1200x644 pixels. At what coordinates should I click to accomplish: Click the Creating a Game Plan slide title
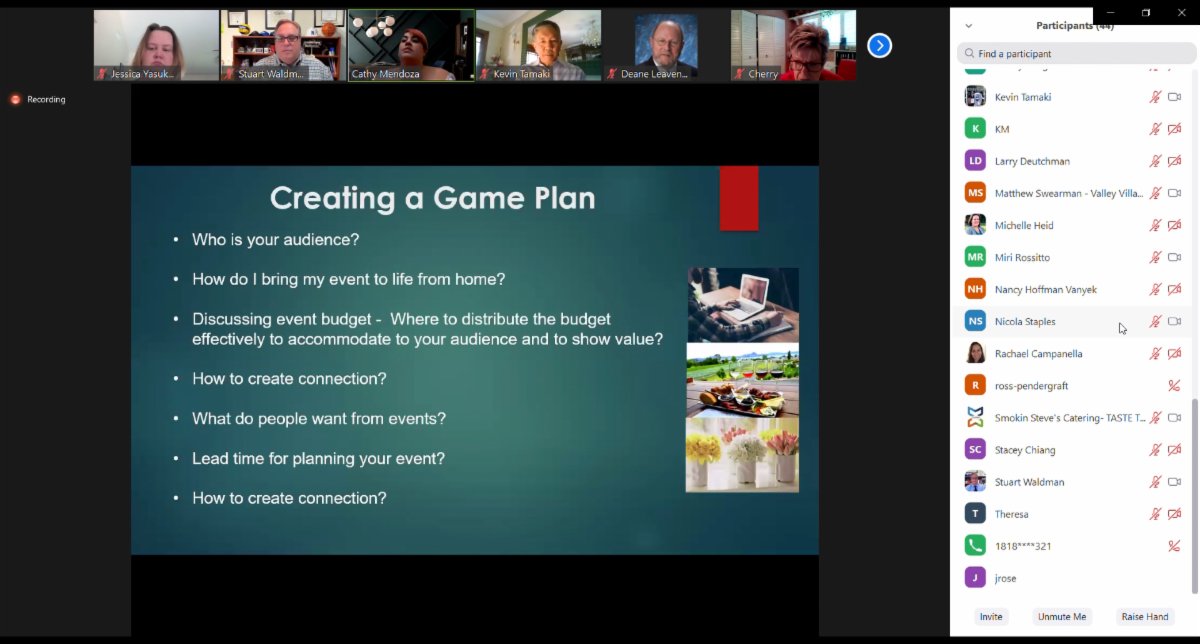433,198
